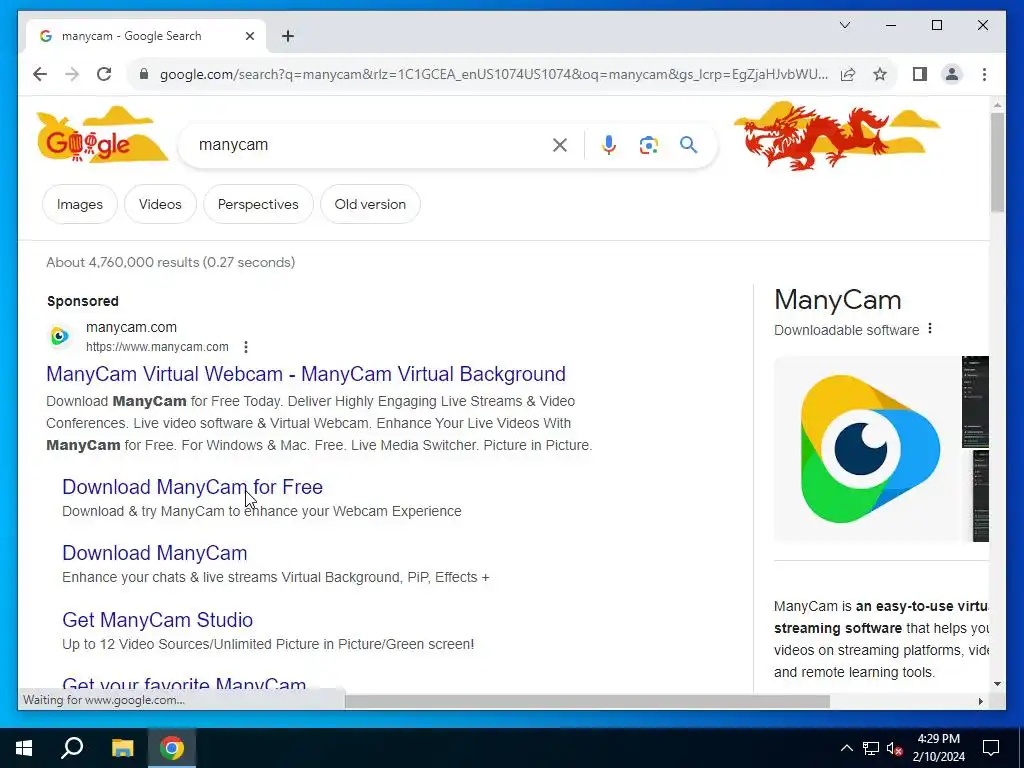Click the About 4,760,000 results text
1024x768 pixels.
click(x=170, y=263)
